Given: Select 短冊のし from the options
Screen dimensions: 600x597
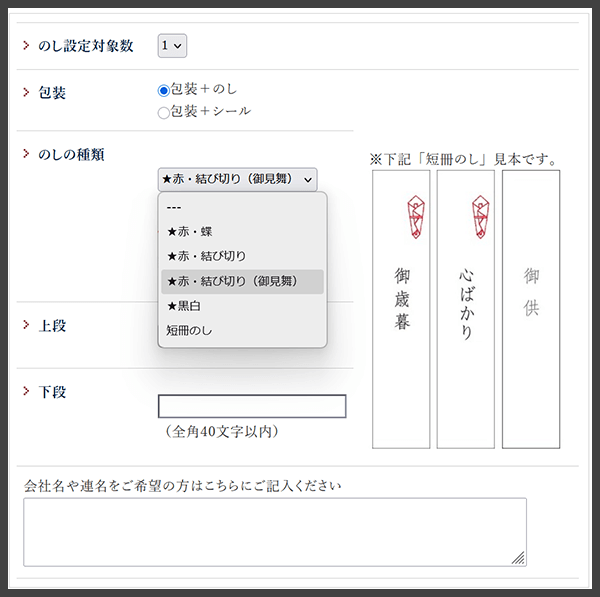Looking at the screenshot, I should (x=190, y=330).
